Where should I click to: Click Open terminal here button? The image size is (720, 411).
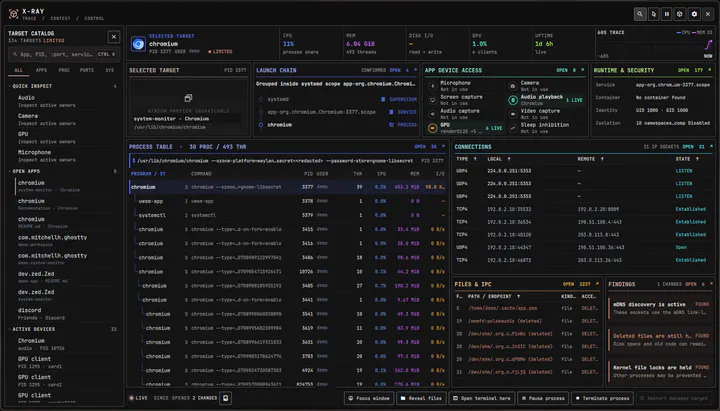482,398
